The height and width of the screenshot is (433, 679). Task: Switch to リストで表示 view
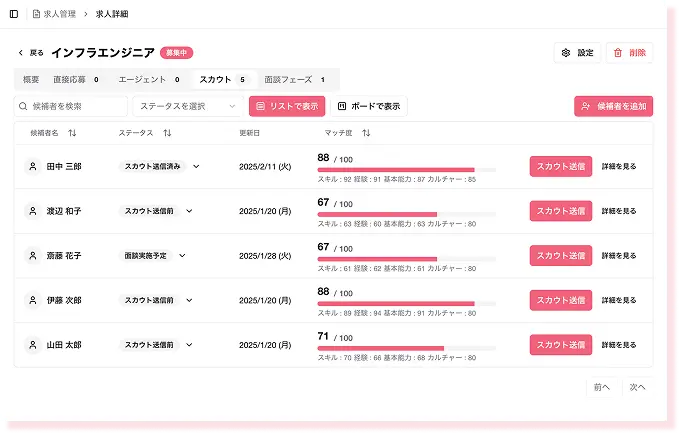[x=287, y=106]
